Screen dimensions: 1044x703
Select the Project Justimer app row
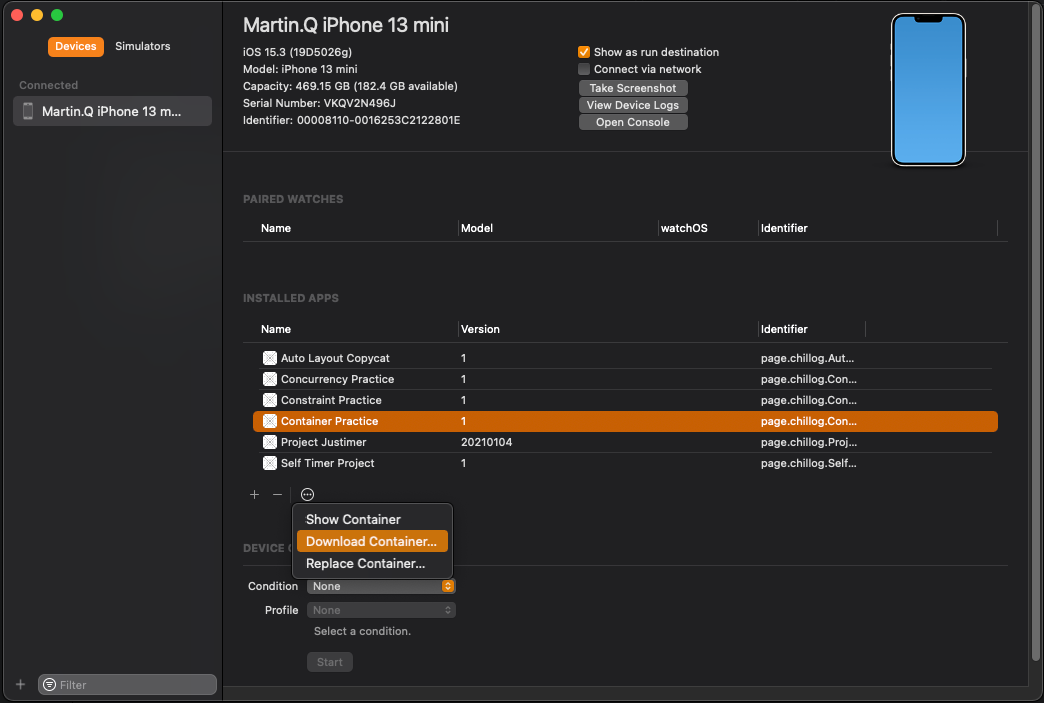[x=625, y=442]
